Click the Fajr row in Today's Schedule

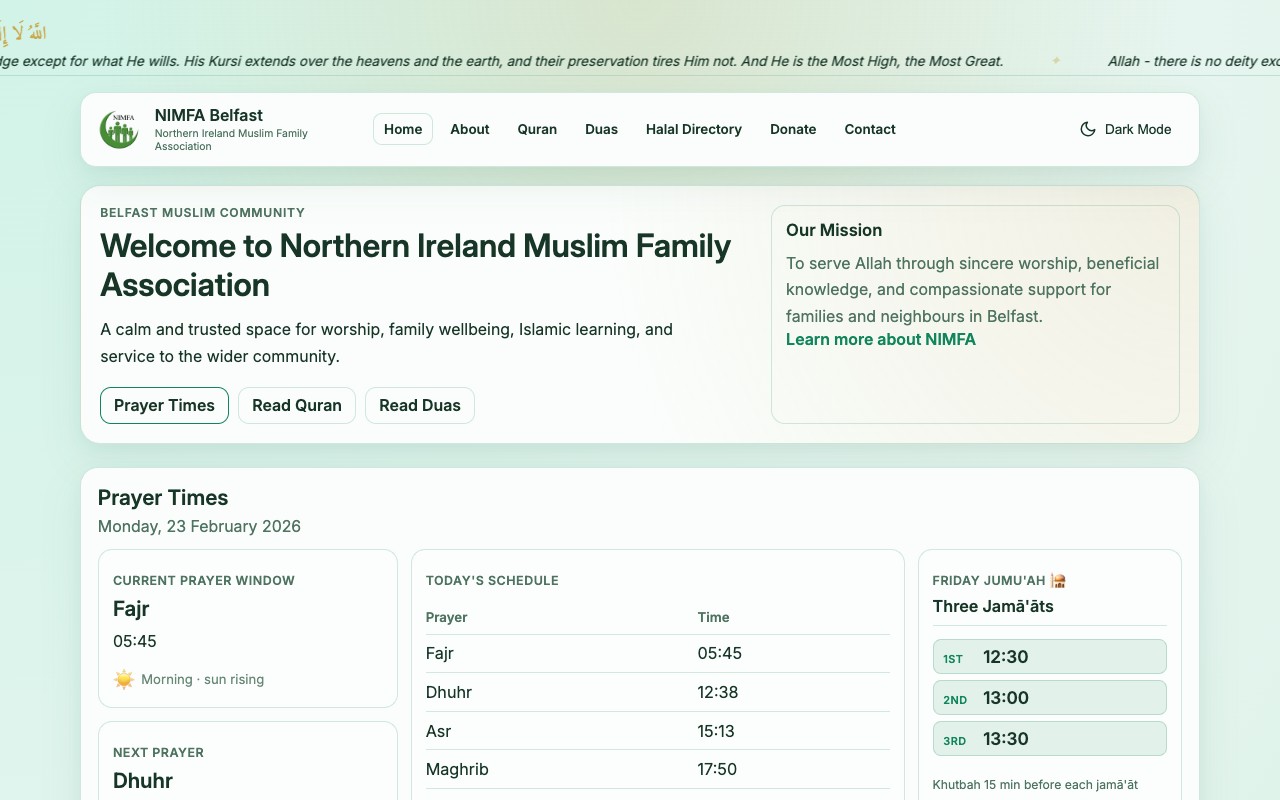(657, 653)
